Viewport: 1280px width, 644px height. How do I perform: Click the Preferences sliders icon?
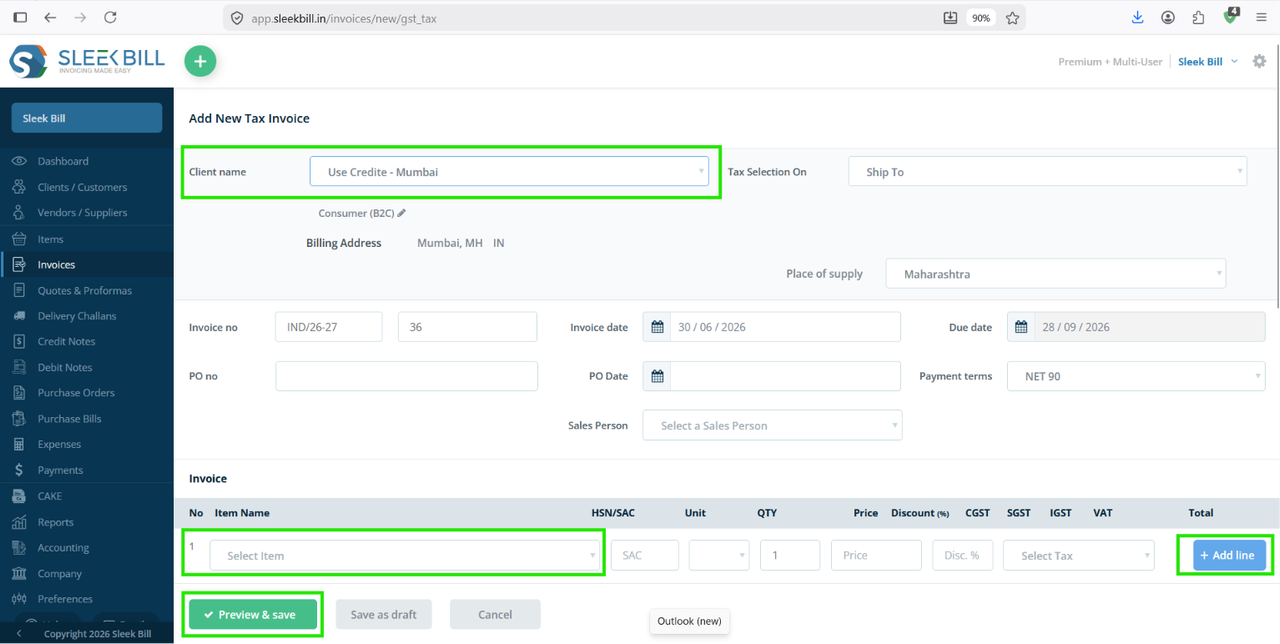(19, 599)
